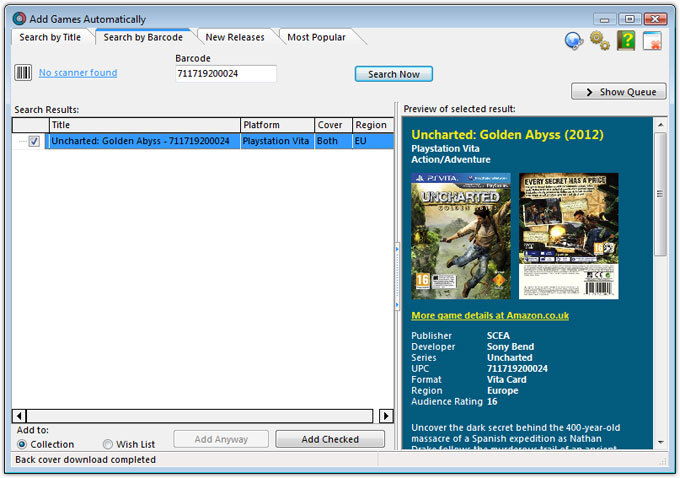Click the Region column header
Viewport: 680px width, 478px height.
click(x=373, y=125)
